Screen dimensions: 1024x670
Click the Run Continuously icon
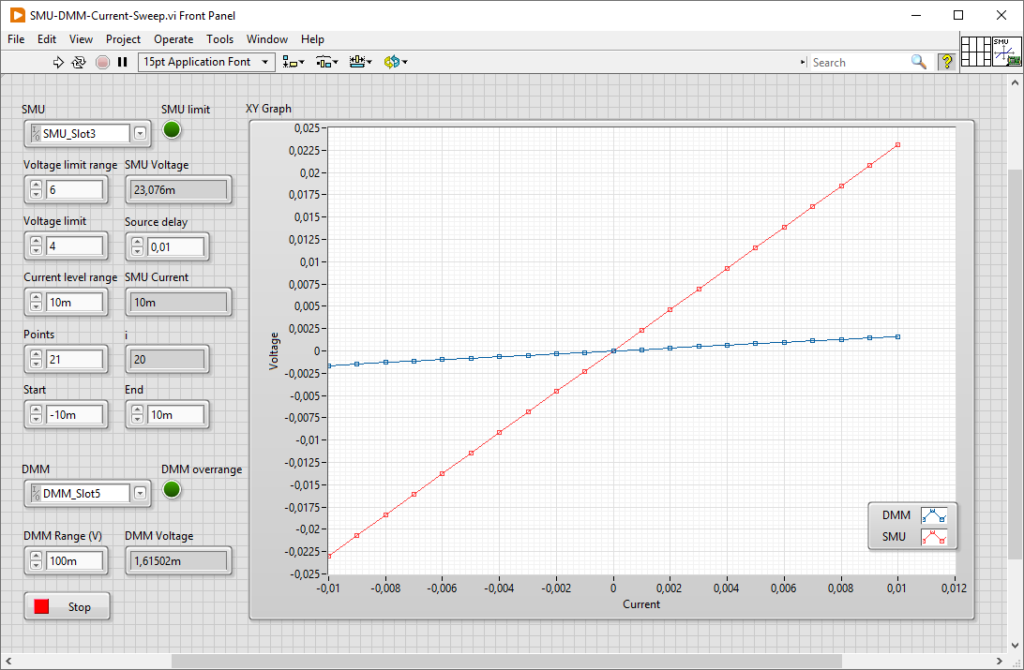coord(79,62)
